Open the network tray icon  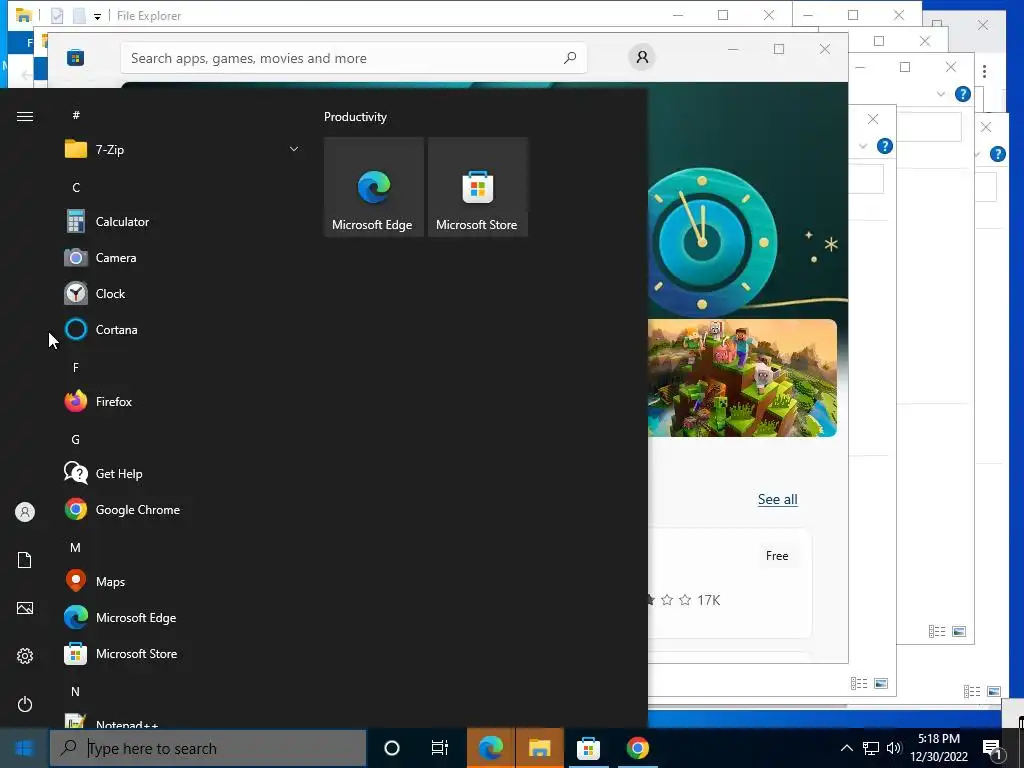[871, 748]
